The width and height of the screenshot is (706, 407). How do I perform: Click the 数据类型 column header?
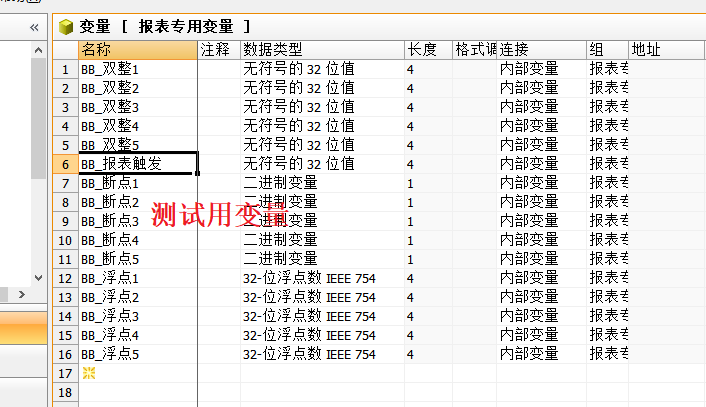[321, 49]
